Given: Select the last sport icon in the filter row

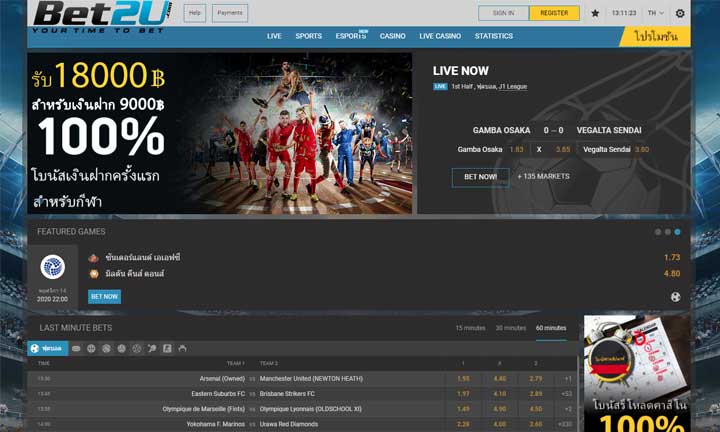Looking at the screenshot, I should [x=182, y=348].
